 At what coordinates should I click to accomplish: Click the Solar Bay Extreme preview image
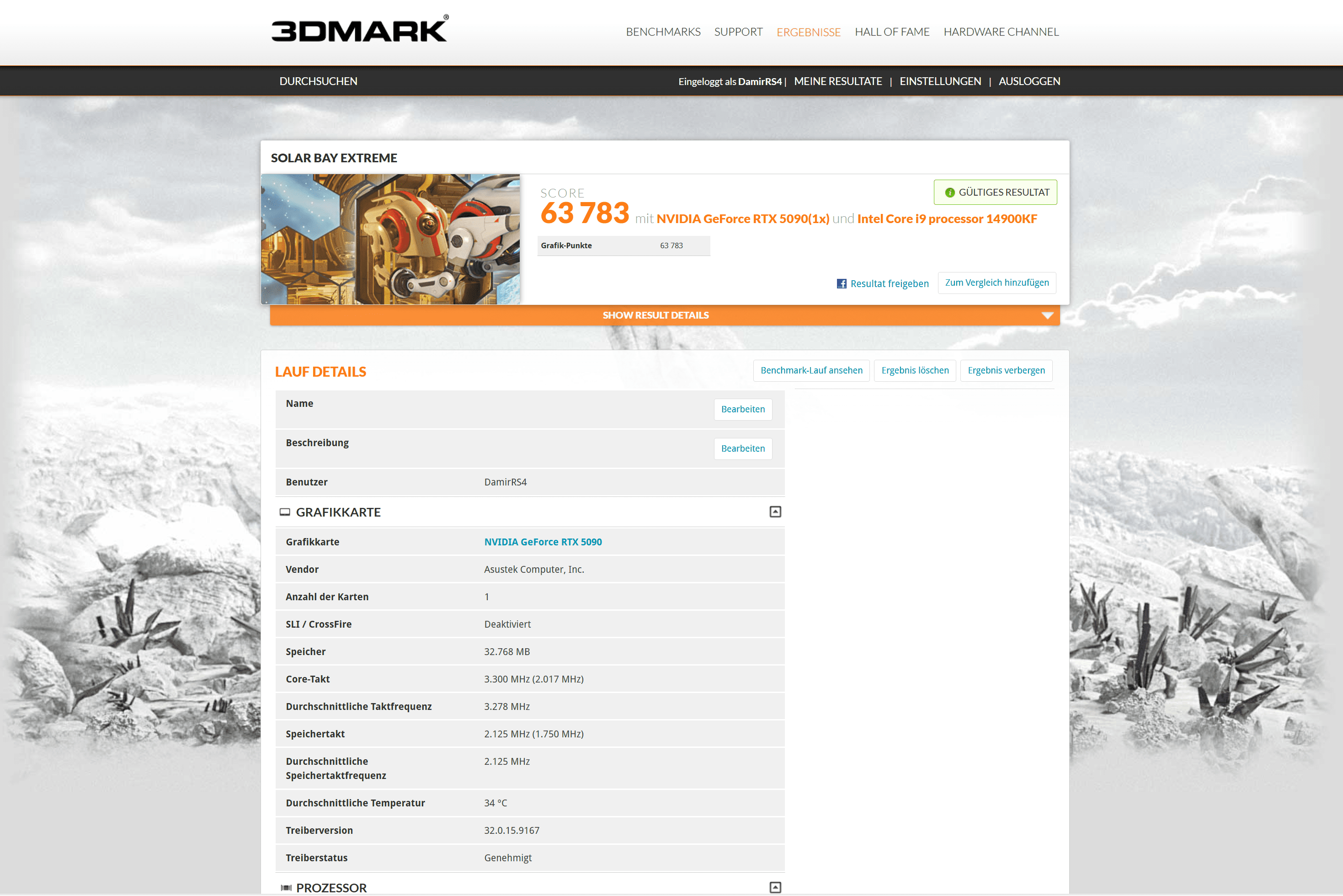(391, 238)
